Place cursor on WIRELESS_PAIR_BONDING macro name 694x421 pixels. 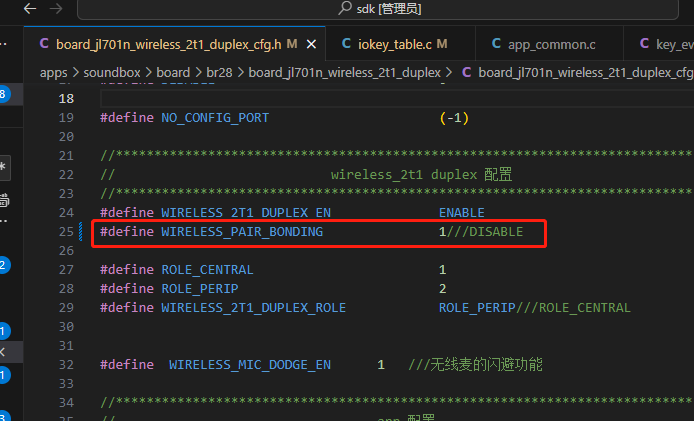(x=242, y=232)
